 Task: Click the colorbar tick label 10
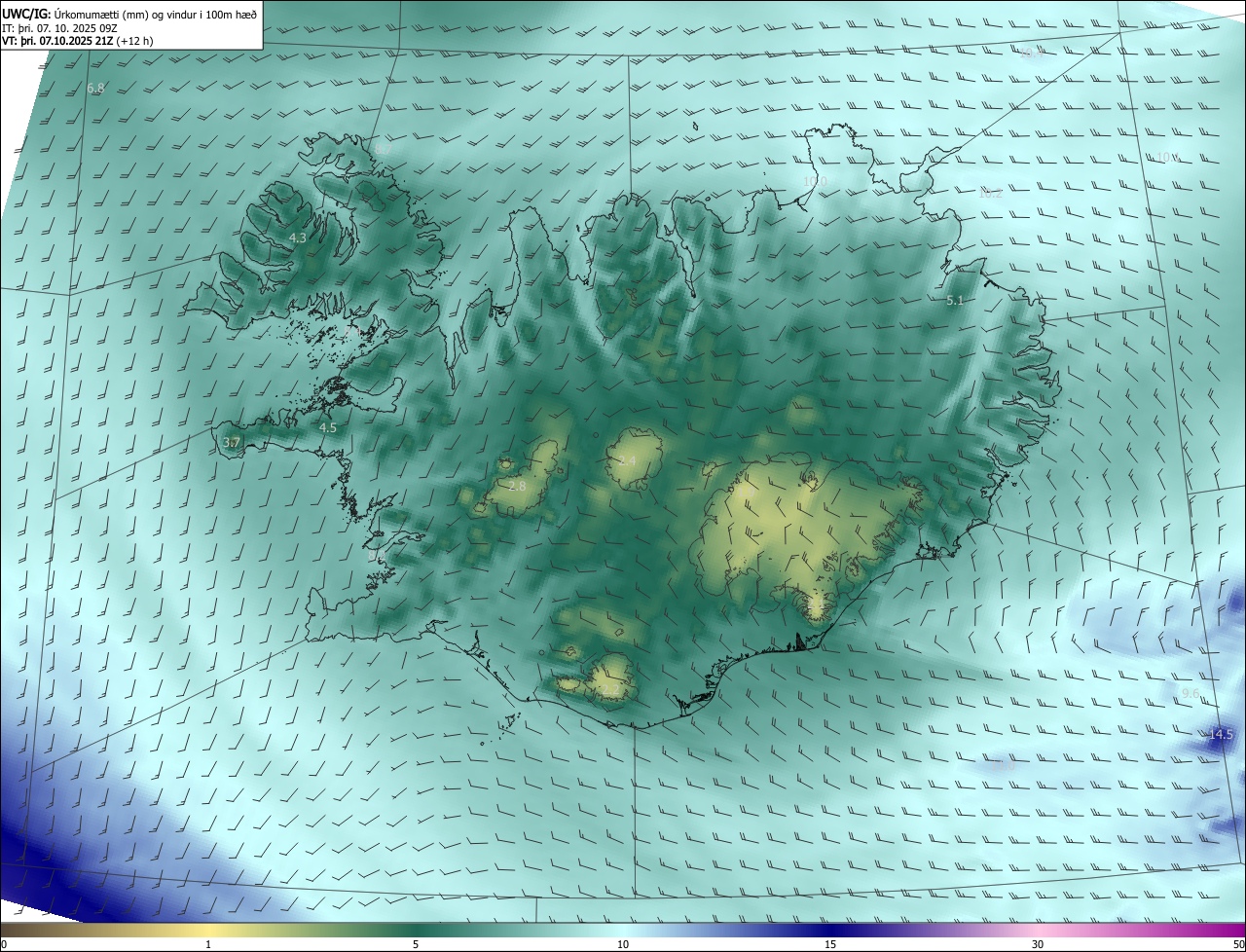[623, 944]
